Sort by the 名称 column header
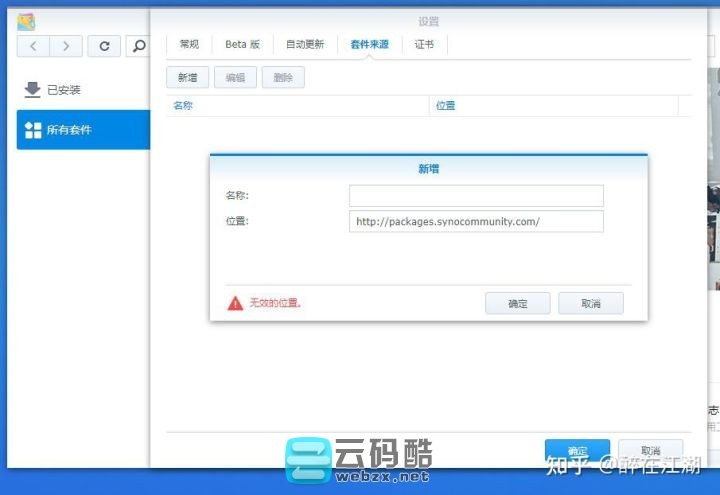Viewport: 720px width, 495px height. [x=183, y=105]
